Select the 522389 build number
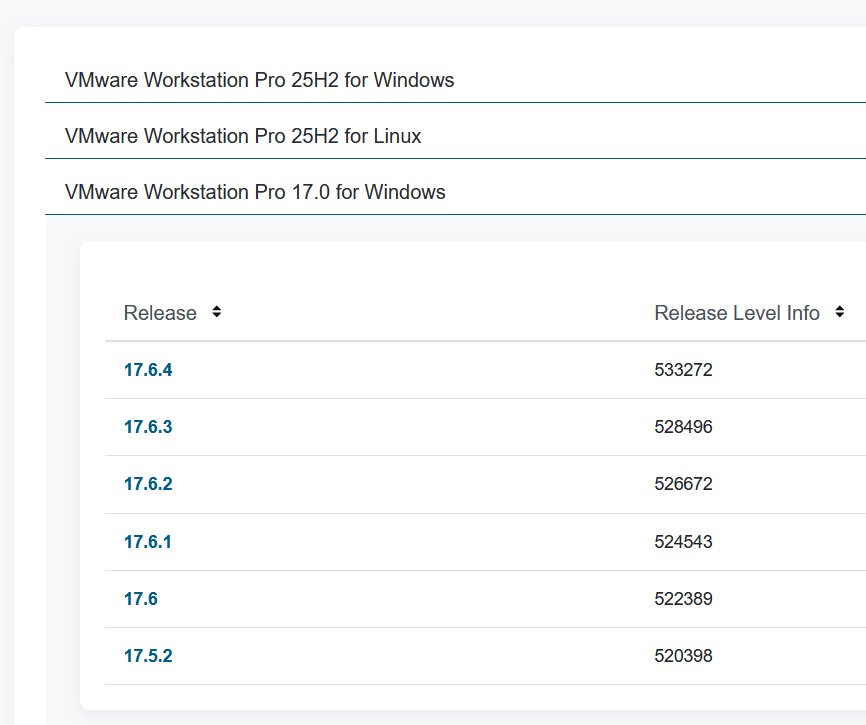Screen dimensions: 866x725 683,599
